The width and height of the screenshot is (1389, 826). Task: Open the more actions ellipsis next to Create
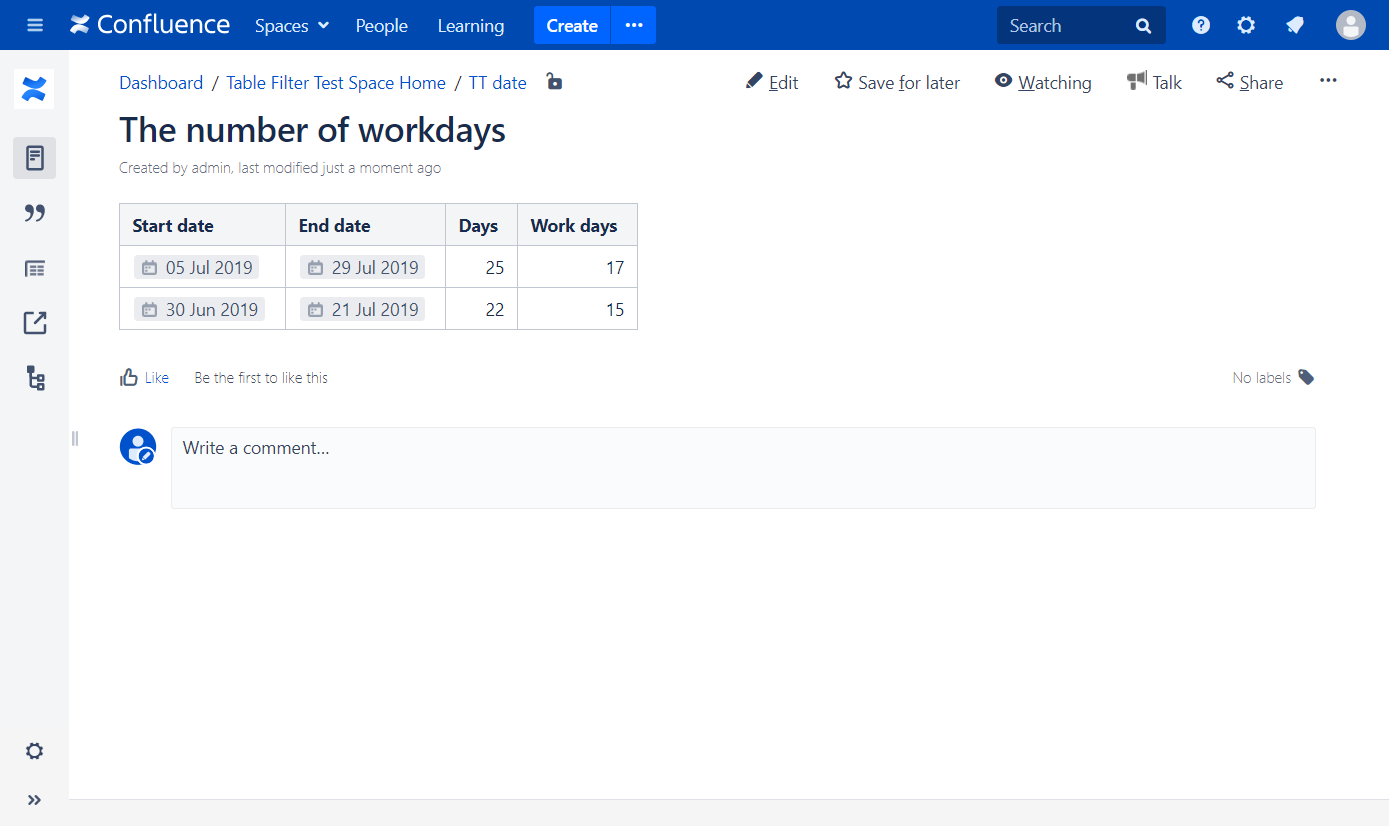pyautogui.click(x=633, y=25)
